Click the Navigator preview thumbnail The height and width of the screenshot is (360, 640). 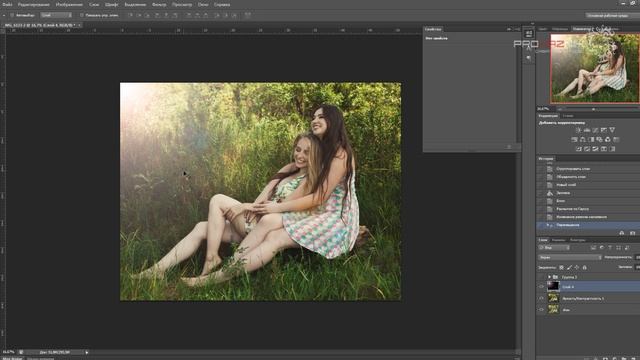pyautogui.click(x=594, y=68)
